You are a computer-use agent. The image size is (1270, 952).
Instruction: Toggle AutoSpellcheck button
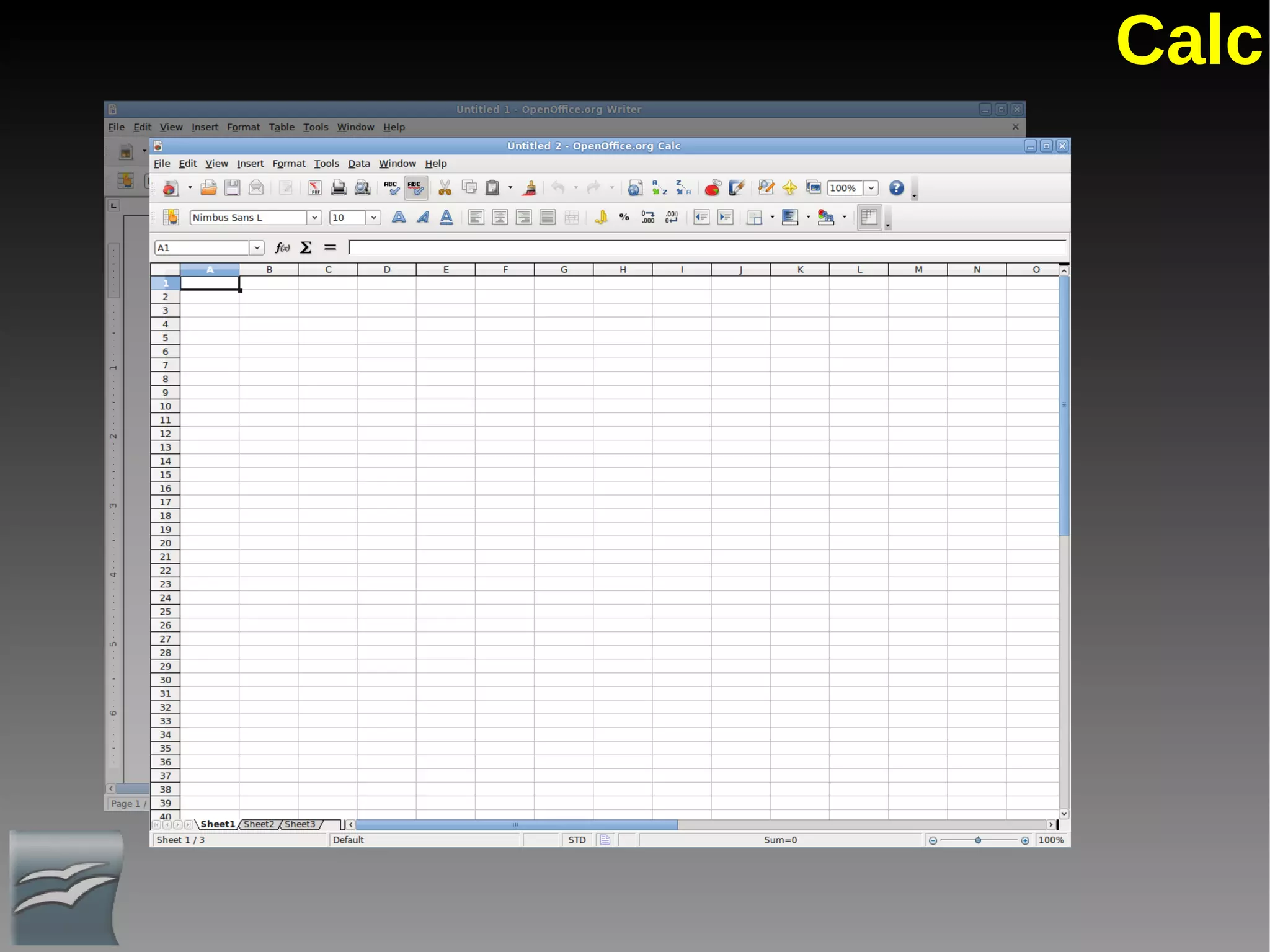click(415, 188)
